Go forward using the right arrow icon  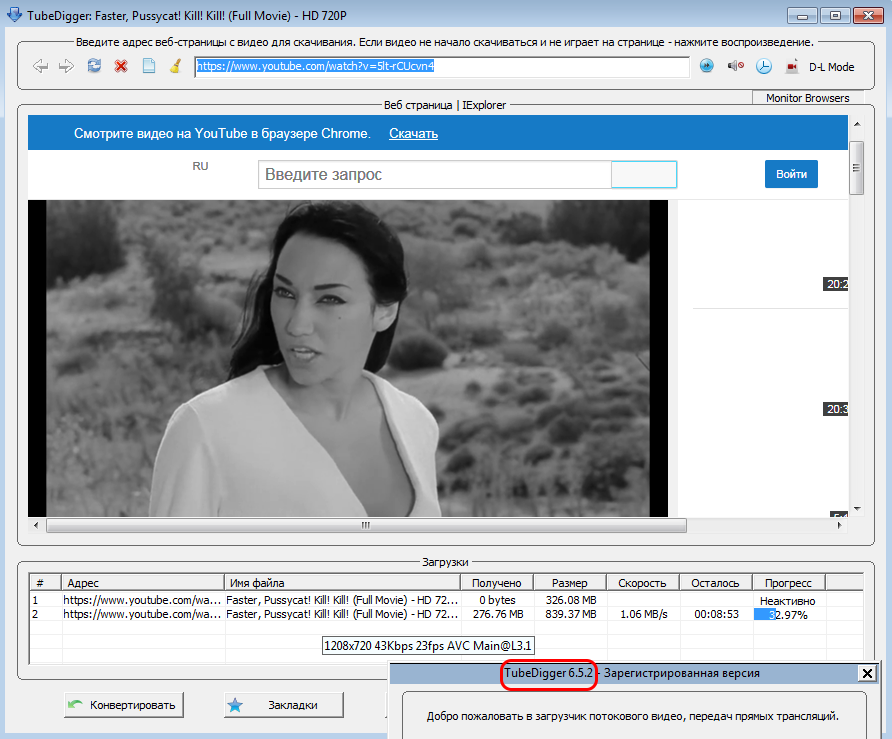point(67,67)
